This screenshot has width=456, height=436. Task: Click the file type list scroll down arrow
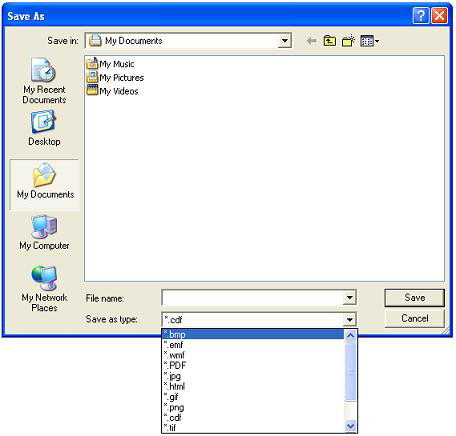click(350, 426)
